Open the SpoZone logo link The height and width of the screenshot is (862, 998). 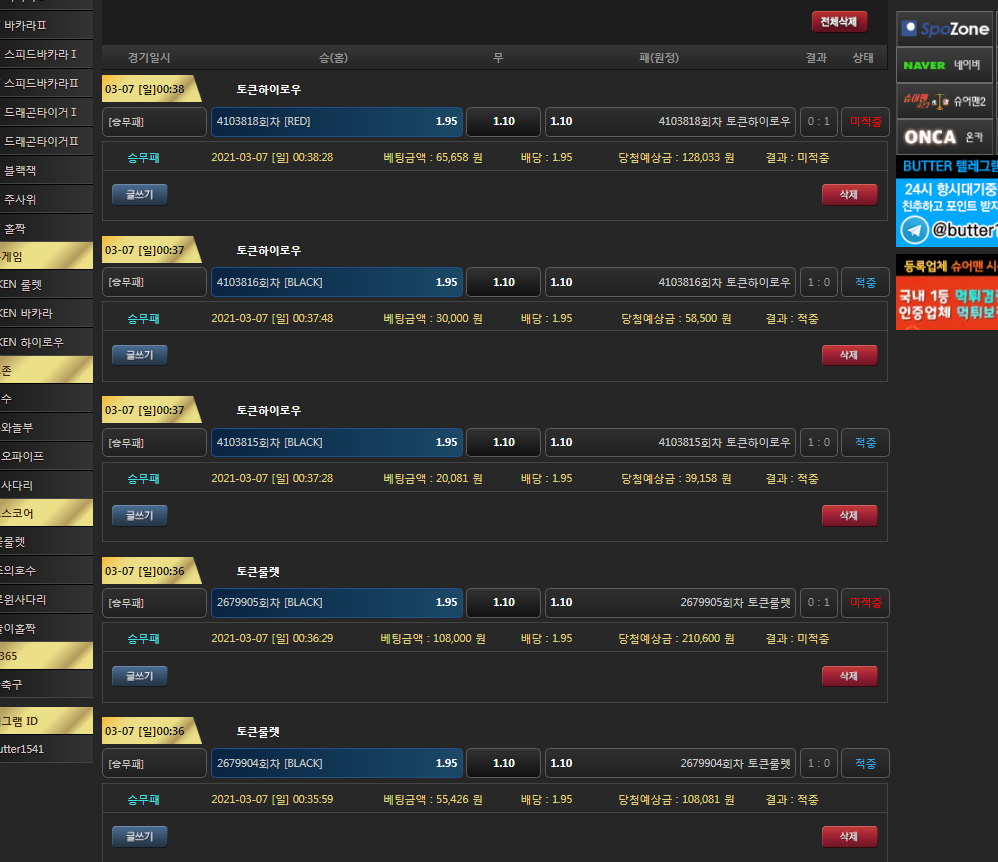tap(945, 29)
